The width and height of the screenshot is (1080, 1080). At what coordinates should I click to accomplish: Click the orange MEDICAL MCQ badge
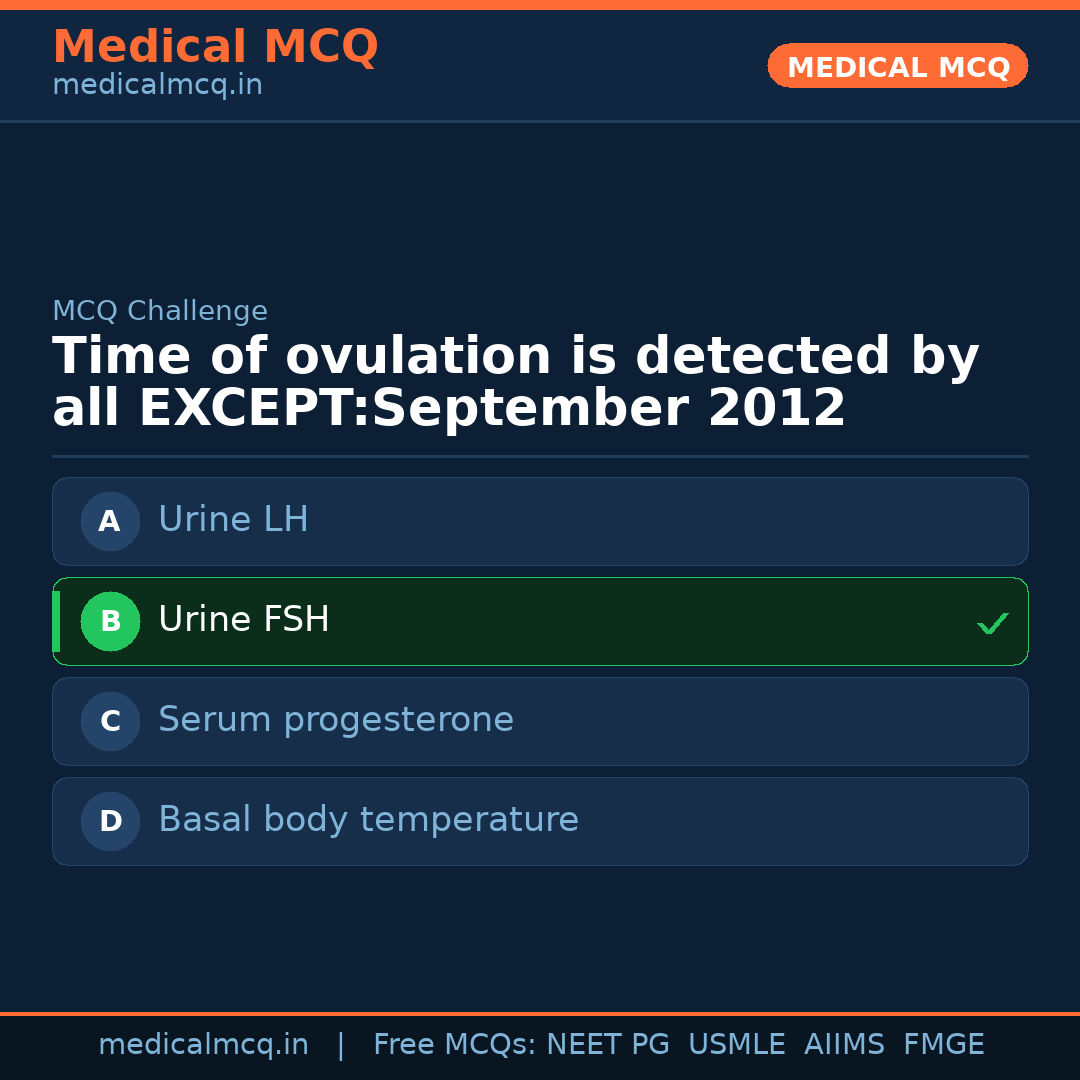coord(897,66)
